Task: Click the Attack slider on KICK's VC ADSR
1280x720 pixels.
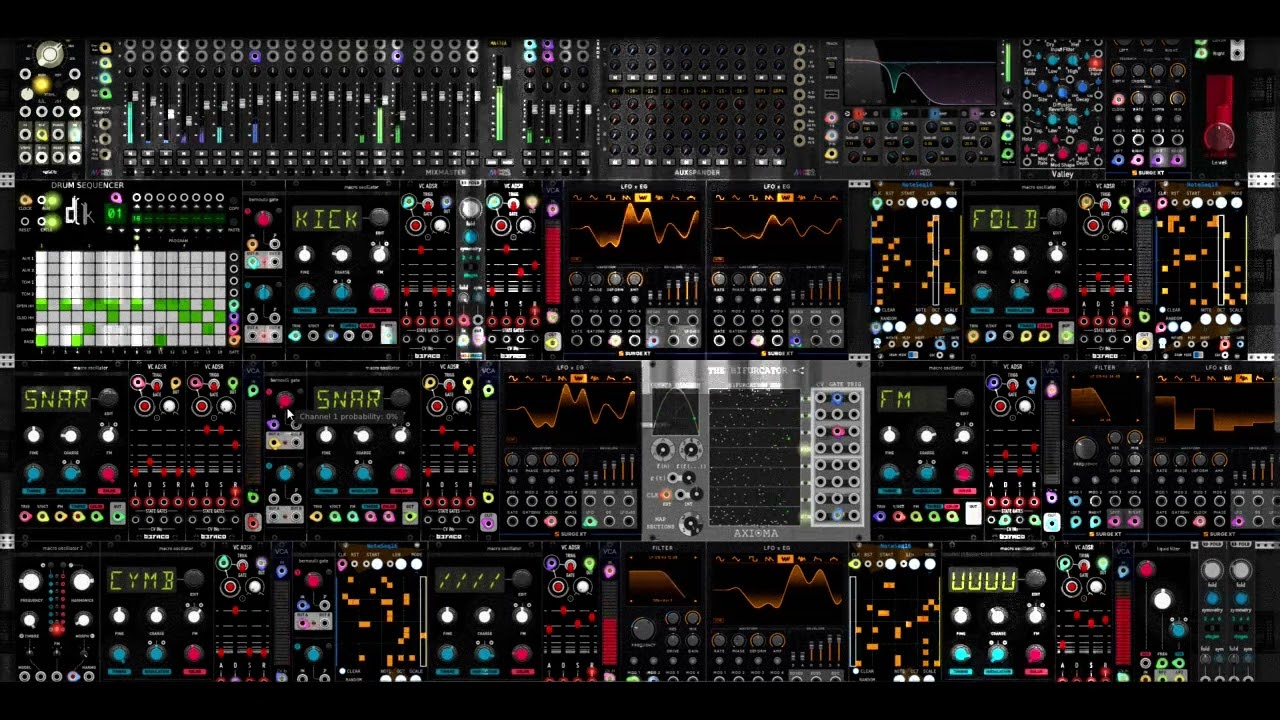Action: pos(407,291)
